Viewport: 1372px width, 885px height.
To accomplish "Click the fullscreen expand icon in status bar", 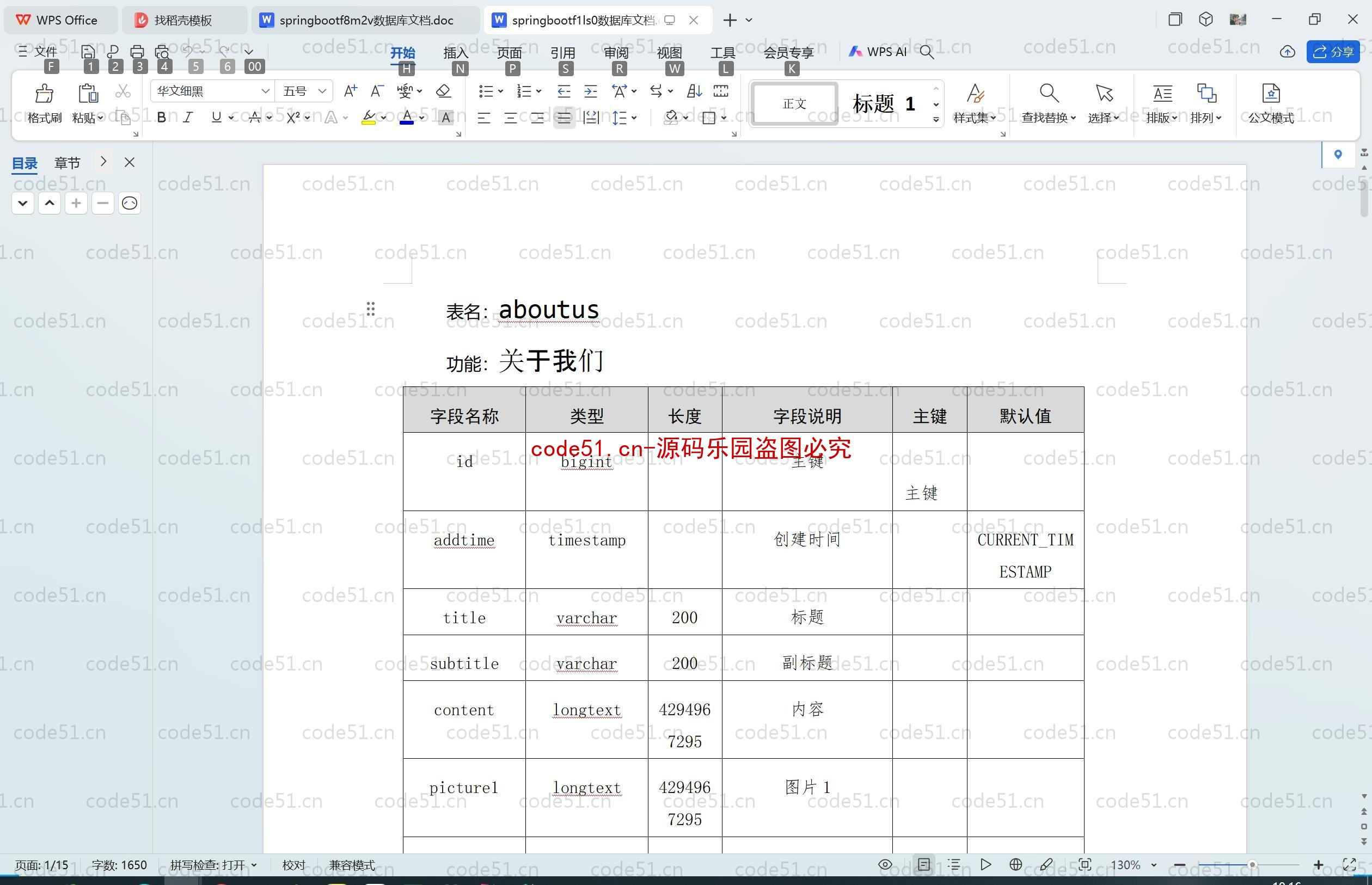I will click(x=1349, y=864).
